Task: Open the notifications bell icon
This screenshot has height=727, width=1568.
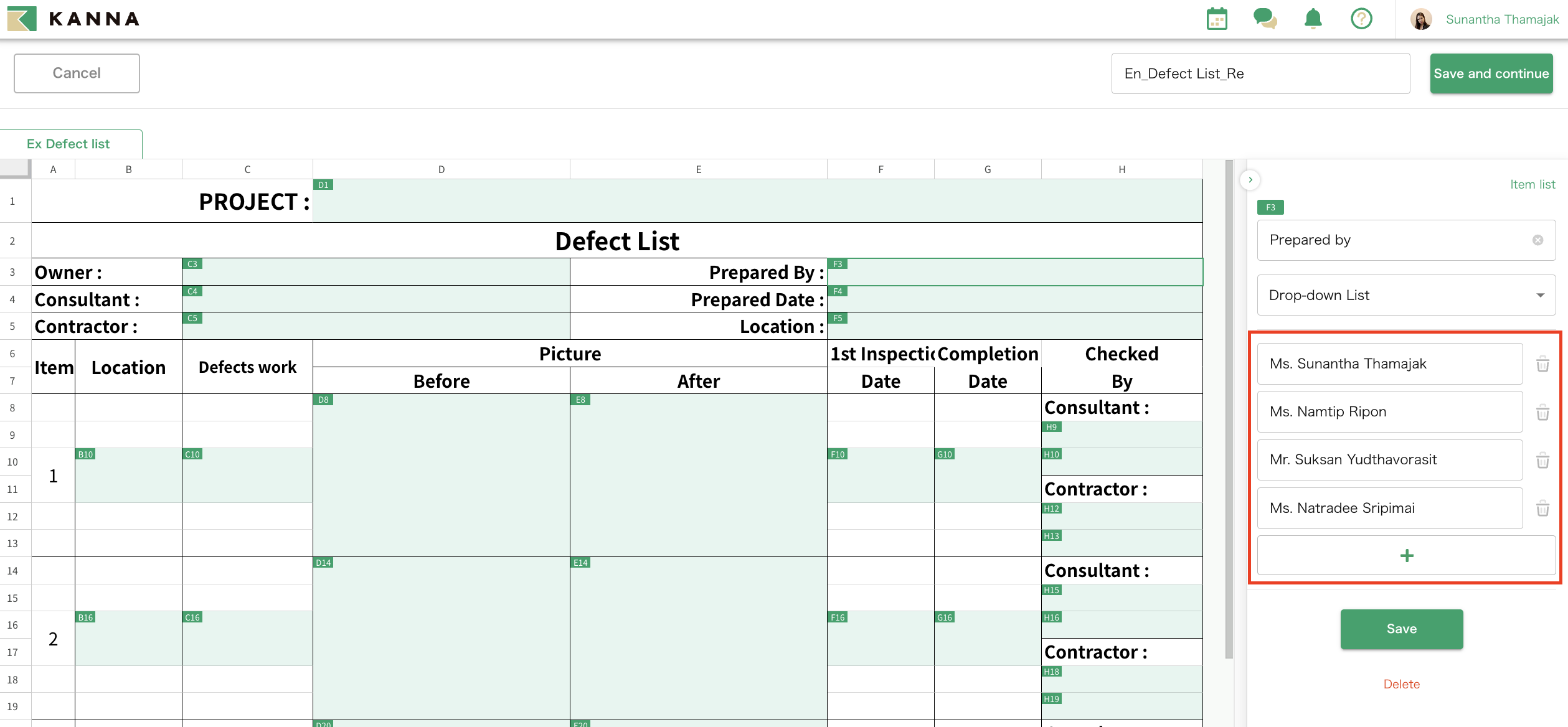Action: tap(1313, 19)
